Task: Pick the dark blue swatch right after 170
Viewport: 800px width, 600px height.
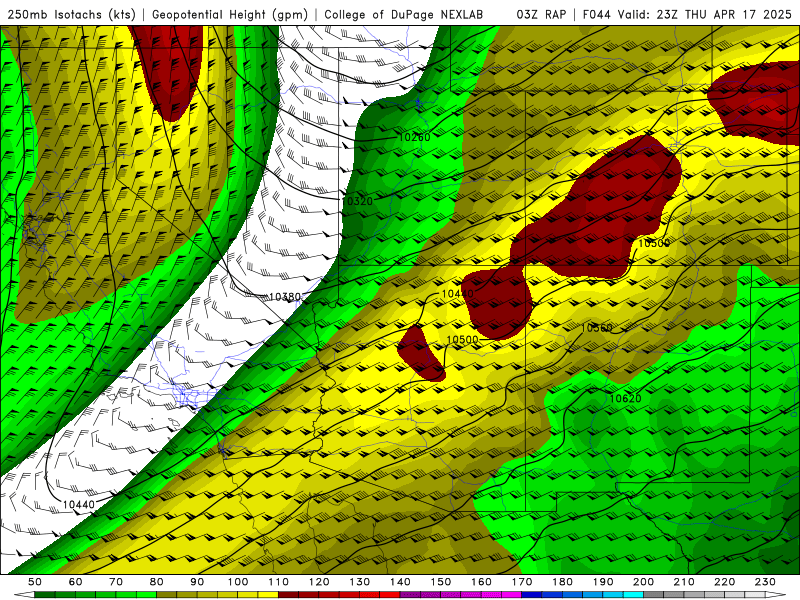Action: coord(532,595)
